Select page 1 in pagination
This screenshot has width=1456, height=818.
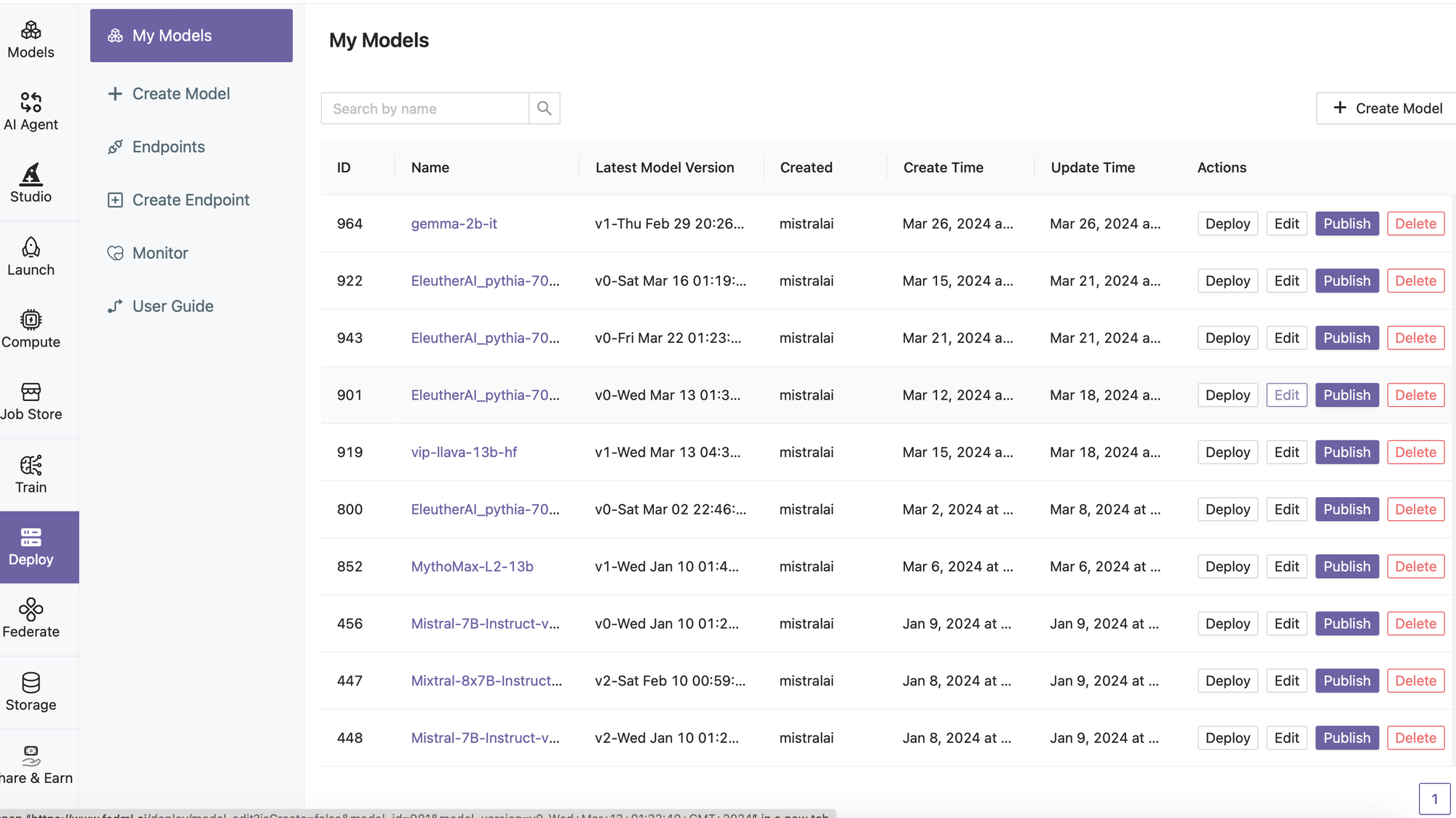[x=1434, y=799]
